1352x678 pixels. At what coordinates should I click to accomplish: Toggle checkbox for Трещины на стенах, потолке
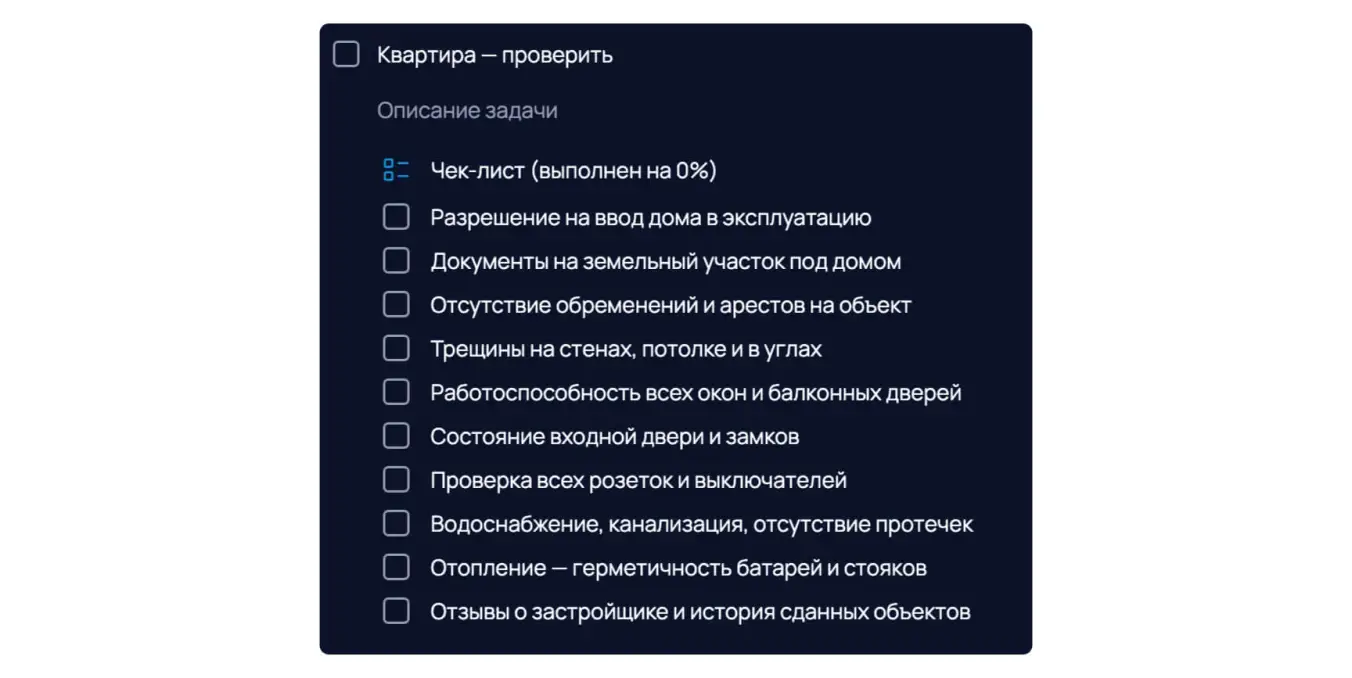[x=396, y=349]
